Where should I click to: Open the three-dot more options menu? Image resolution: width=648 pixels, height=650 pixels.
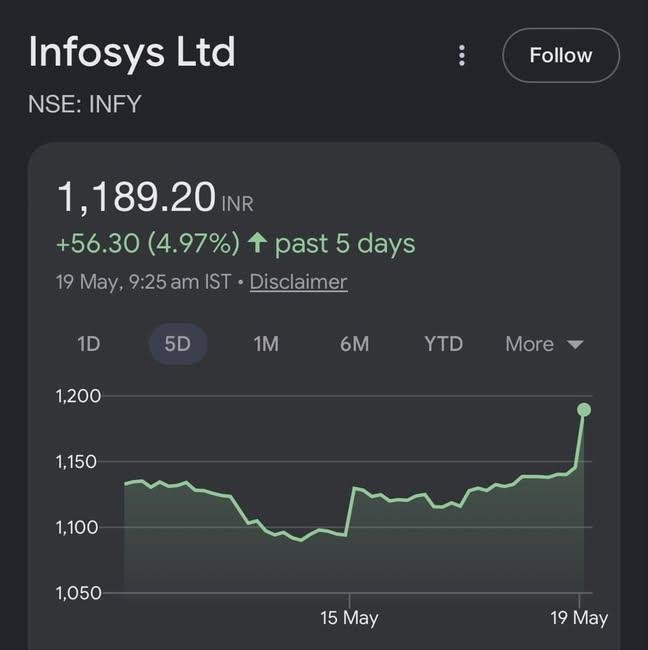[462, 55]
